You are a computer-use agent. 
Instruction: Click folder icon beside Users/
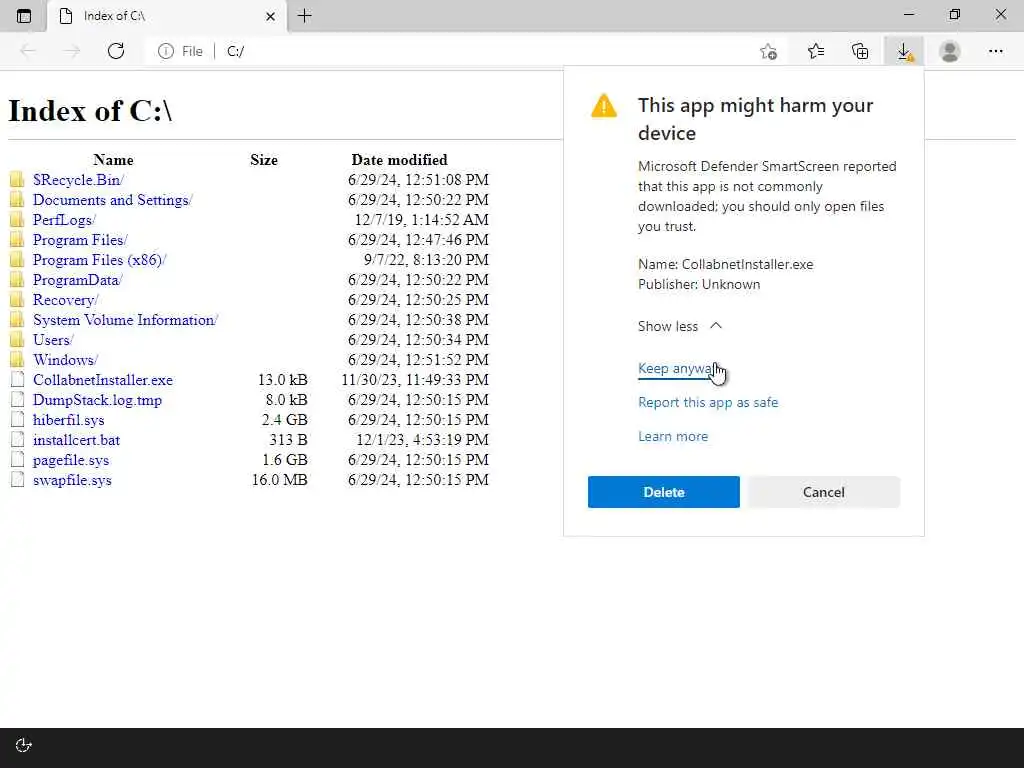click(x=17, y=340)
